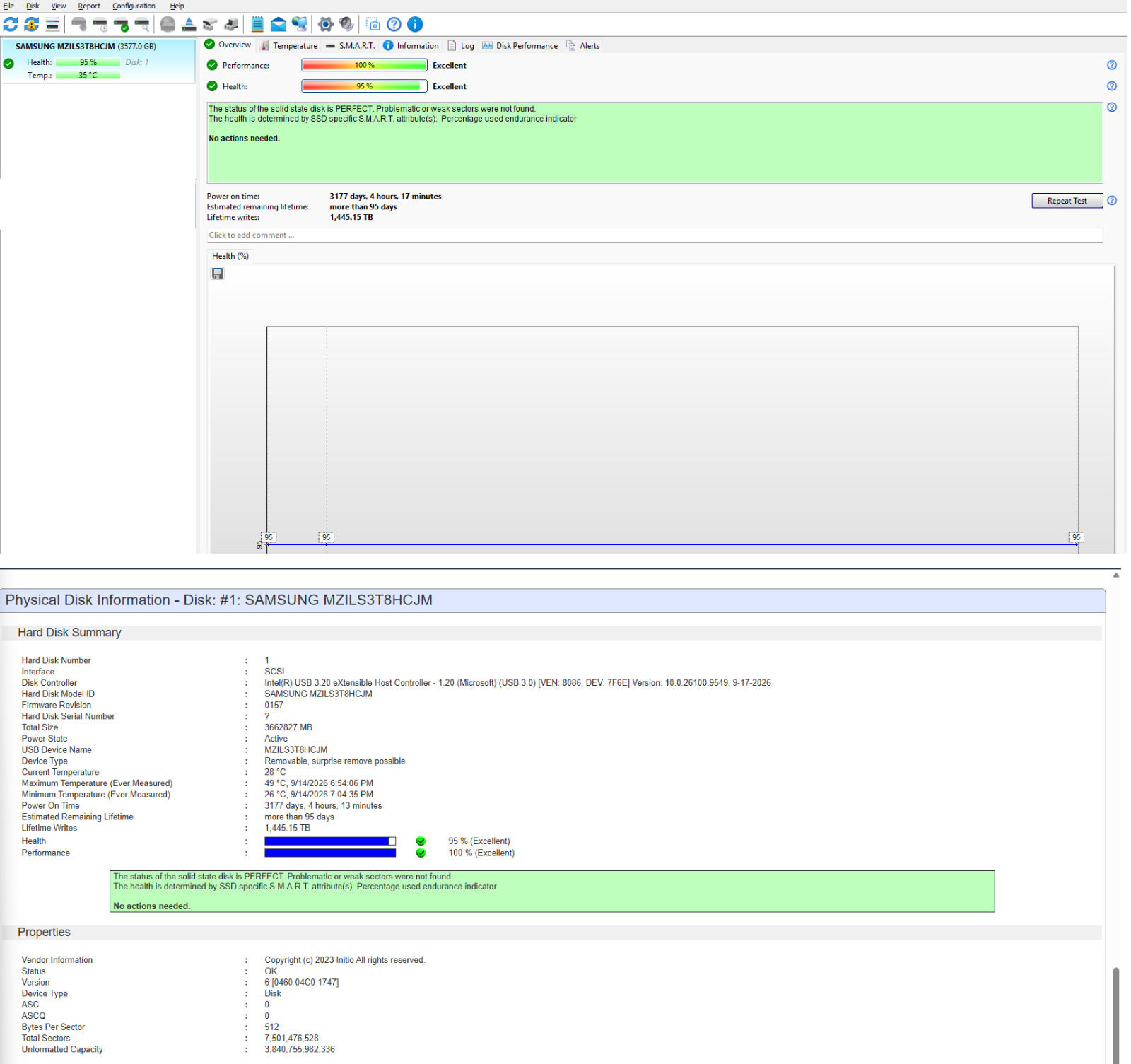Click the disk list view toolbar icon
Image resolution: width=1131 pixels, height=1064 pixels.
[52, 25]
